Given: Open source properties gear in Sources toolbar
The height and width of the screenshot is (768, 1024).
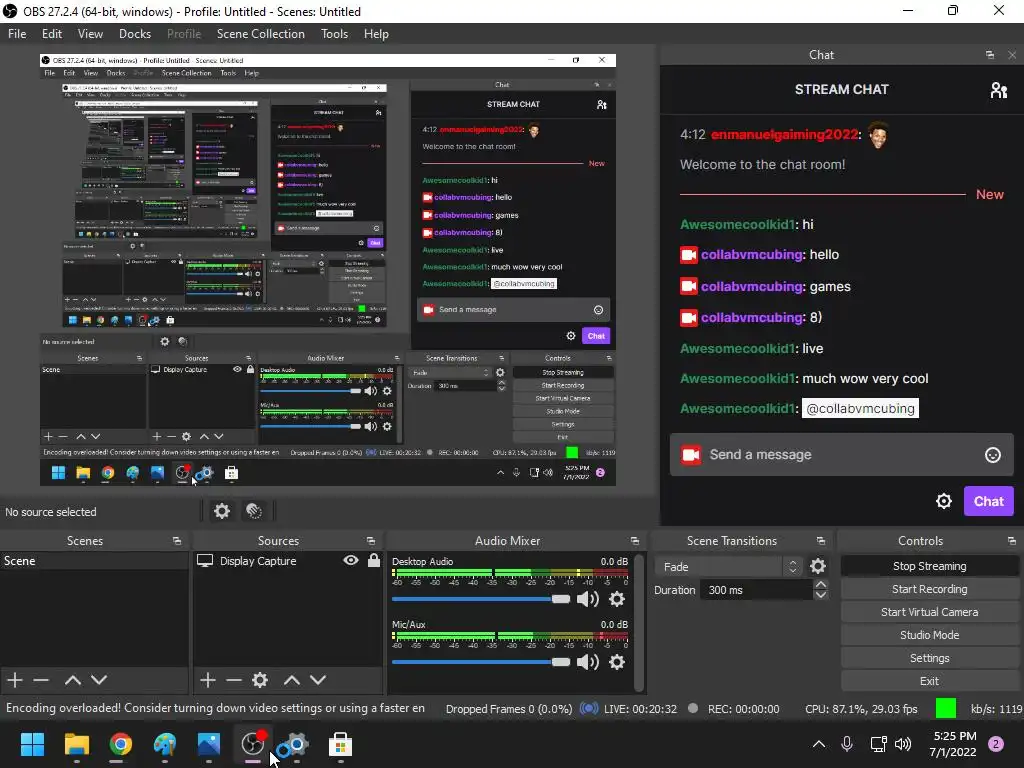Looking at the screenshot, I should click(x=260, y=680).
